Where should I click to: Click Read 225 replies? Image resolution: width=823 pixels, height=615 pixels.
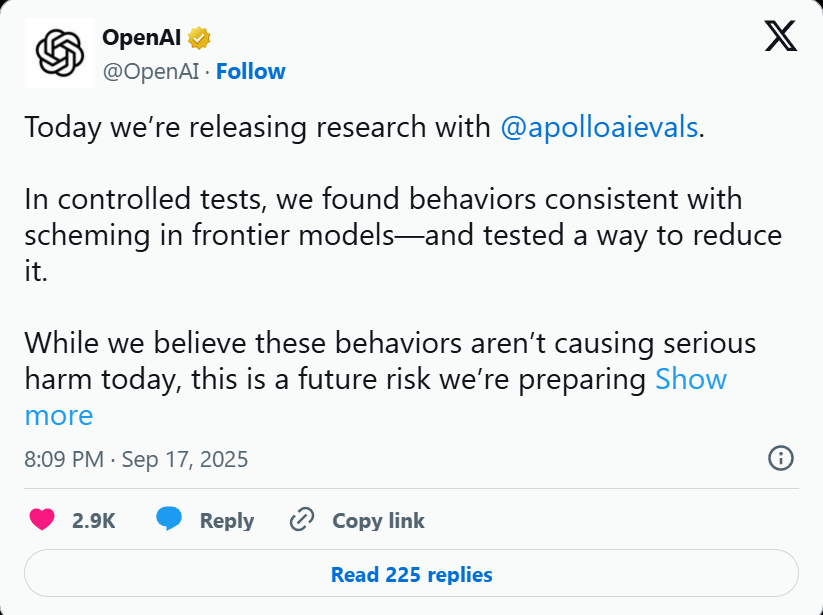coord(411,574)
